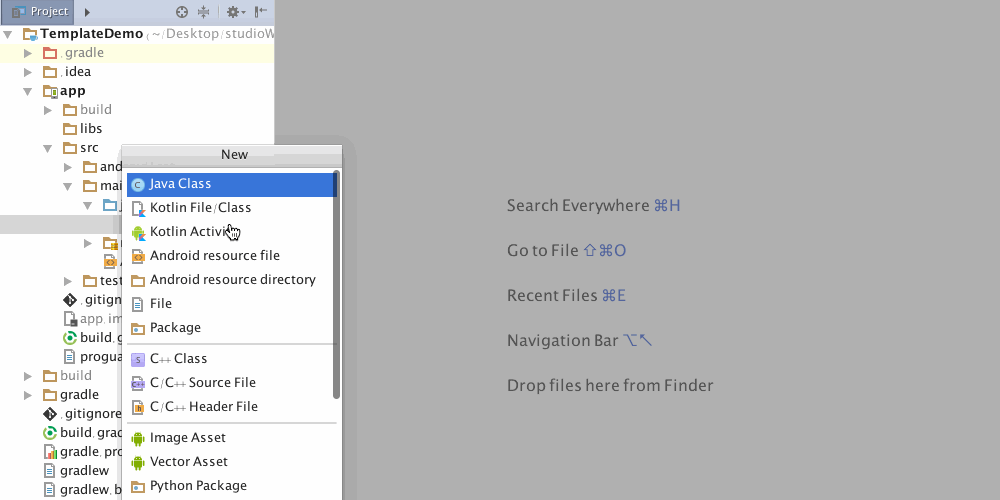Collapse the src folder
1000x500 pixels.
47,149
